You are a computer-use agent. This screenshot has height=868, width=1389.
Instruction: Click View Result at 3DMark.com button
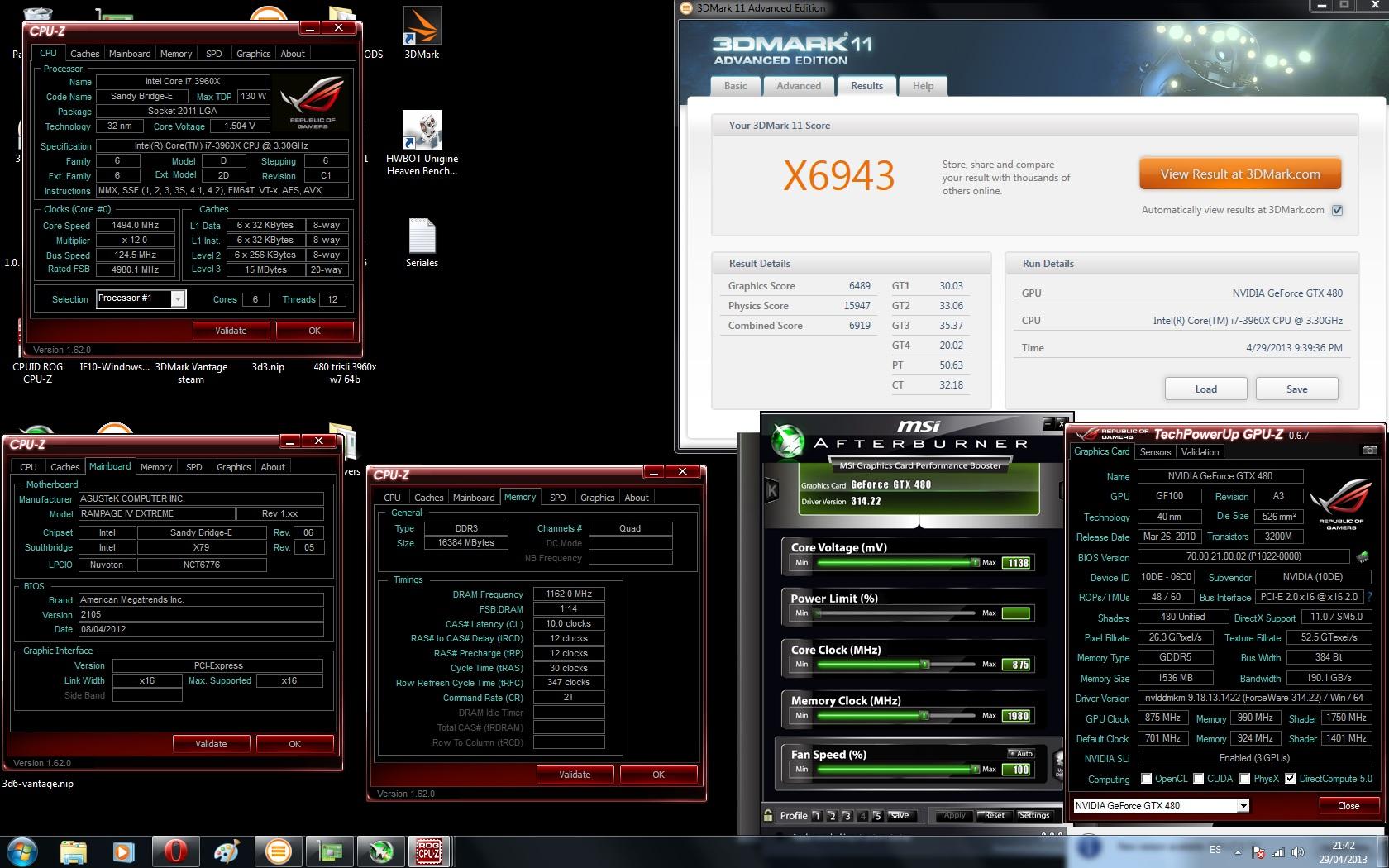1240,174
